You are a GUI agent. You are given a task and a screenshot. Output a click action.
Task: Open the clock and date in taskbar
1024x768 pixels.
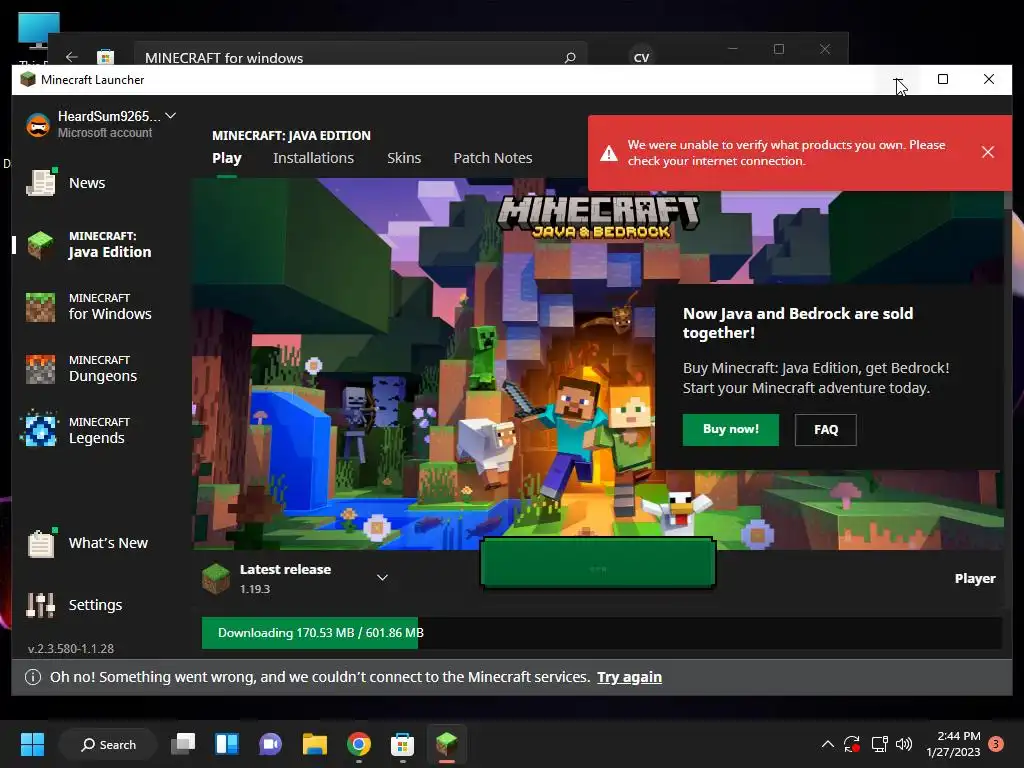click(x=953, y=744)
